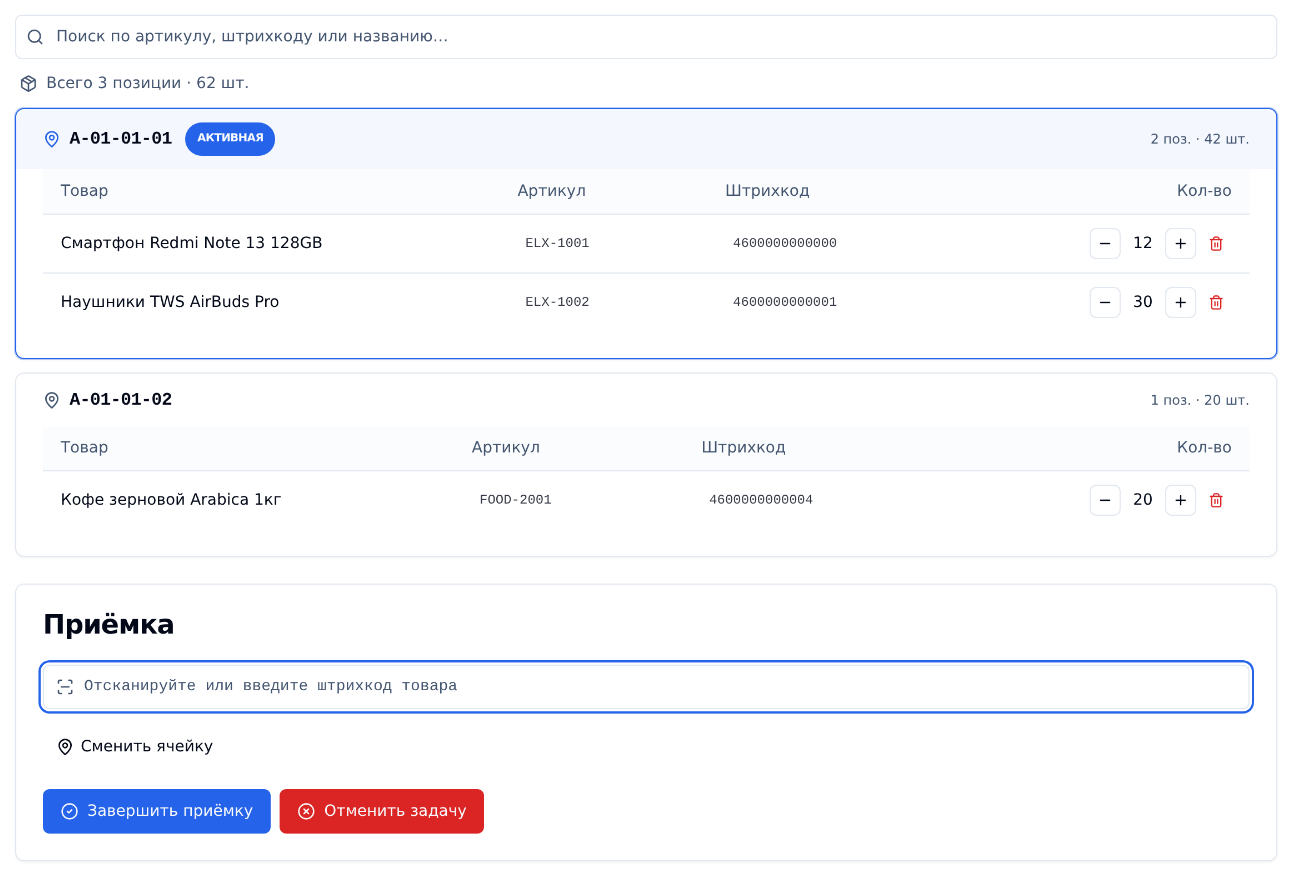Select cell header A-01-01-01
The height and width of the screenshot is (878, 1292).
[646, 139]
